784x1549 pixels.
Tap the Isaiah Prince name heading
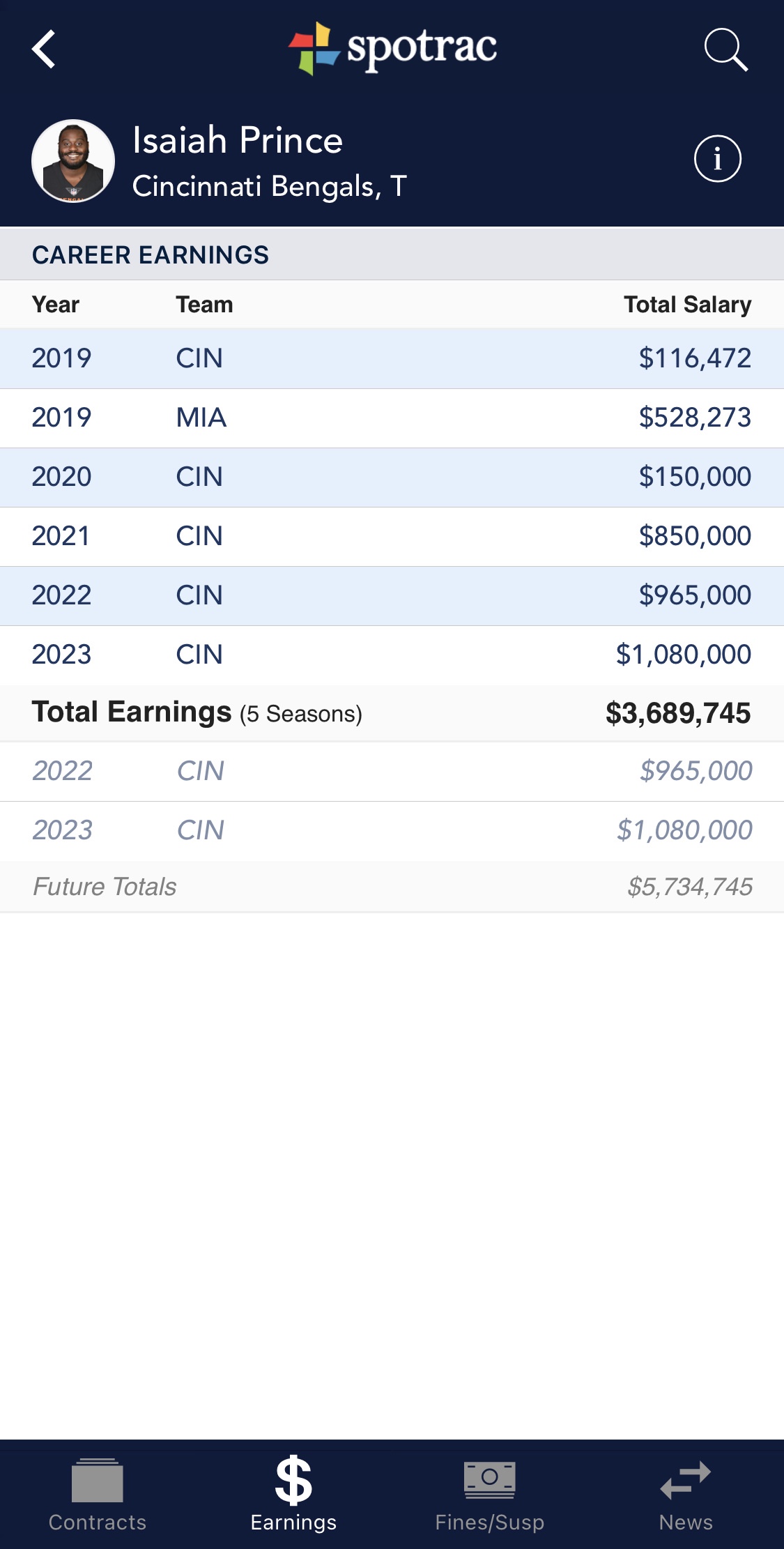[238, 140]
